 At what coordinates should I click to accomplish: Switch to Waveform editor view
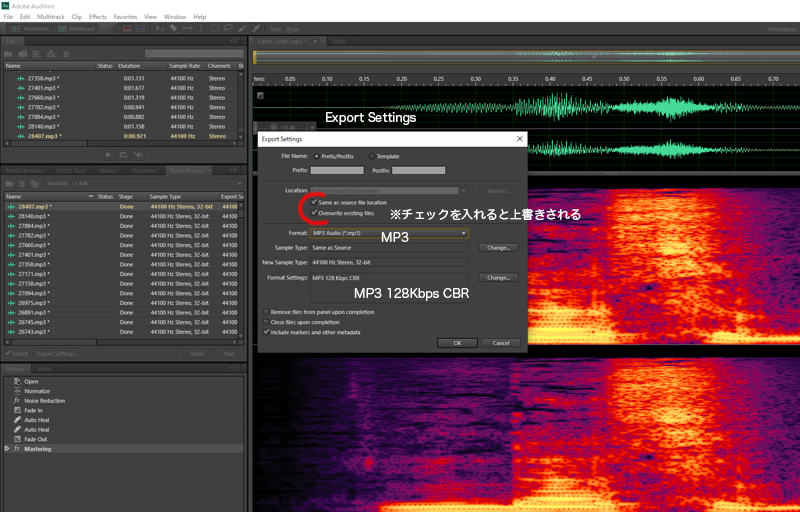click(x=30, y=29)
